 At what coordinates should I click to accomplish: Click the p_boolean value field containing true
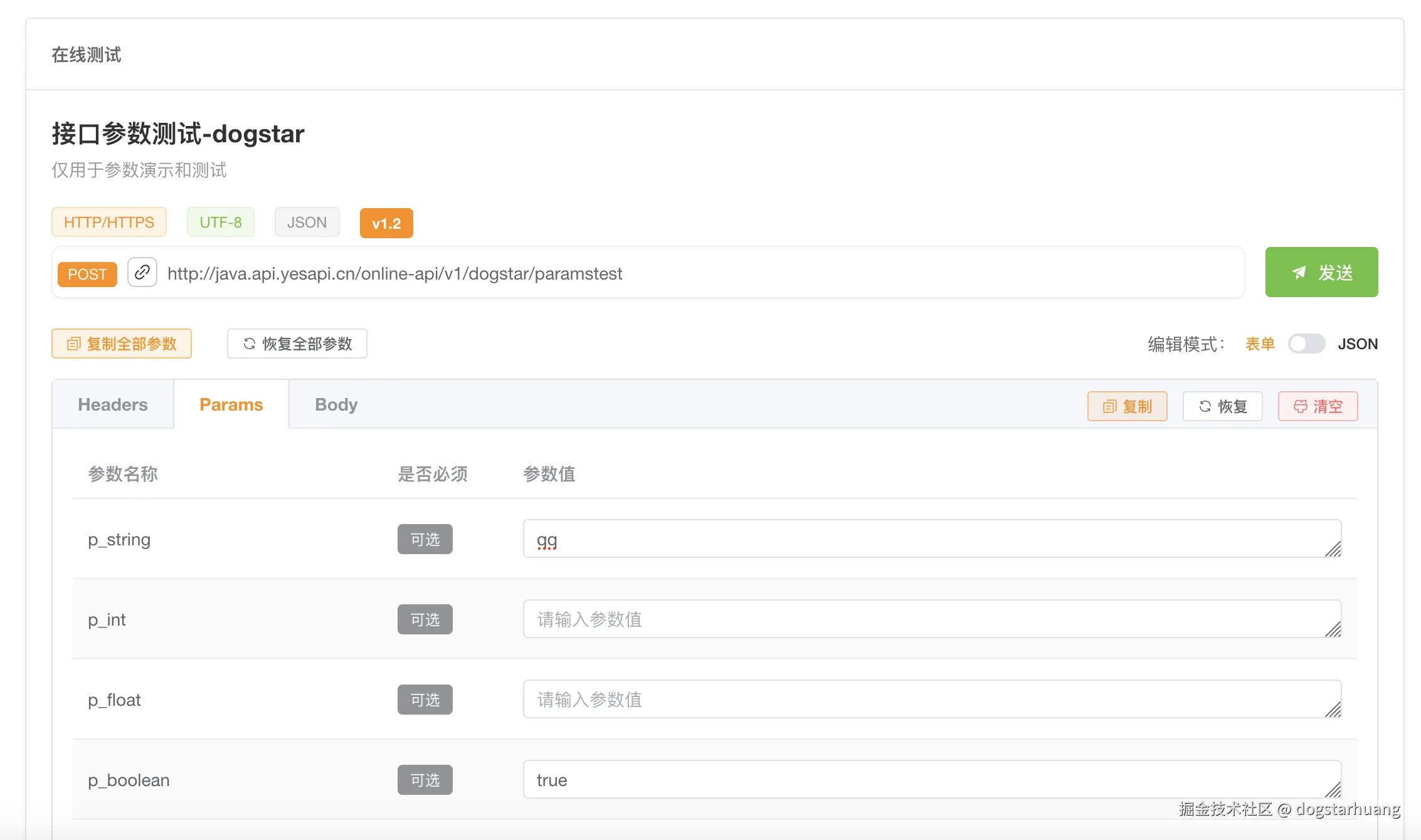point(928,780)
